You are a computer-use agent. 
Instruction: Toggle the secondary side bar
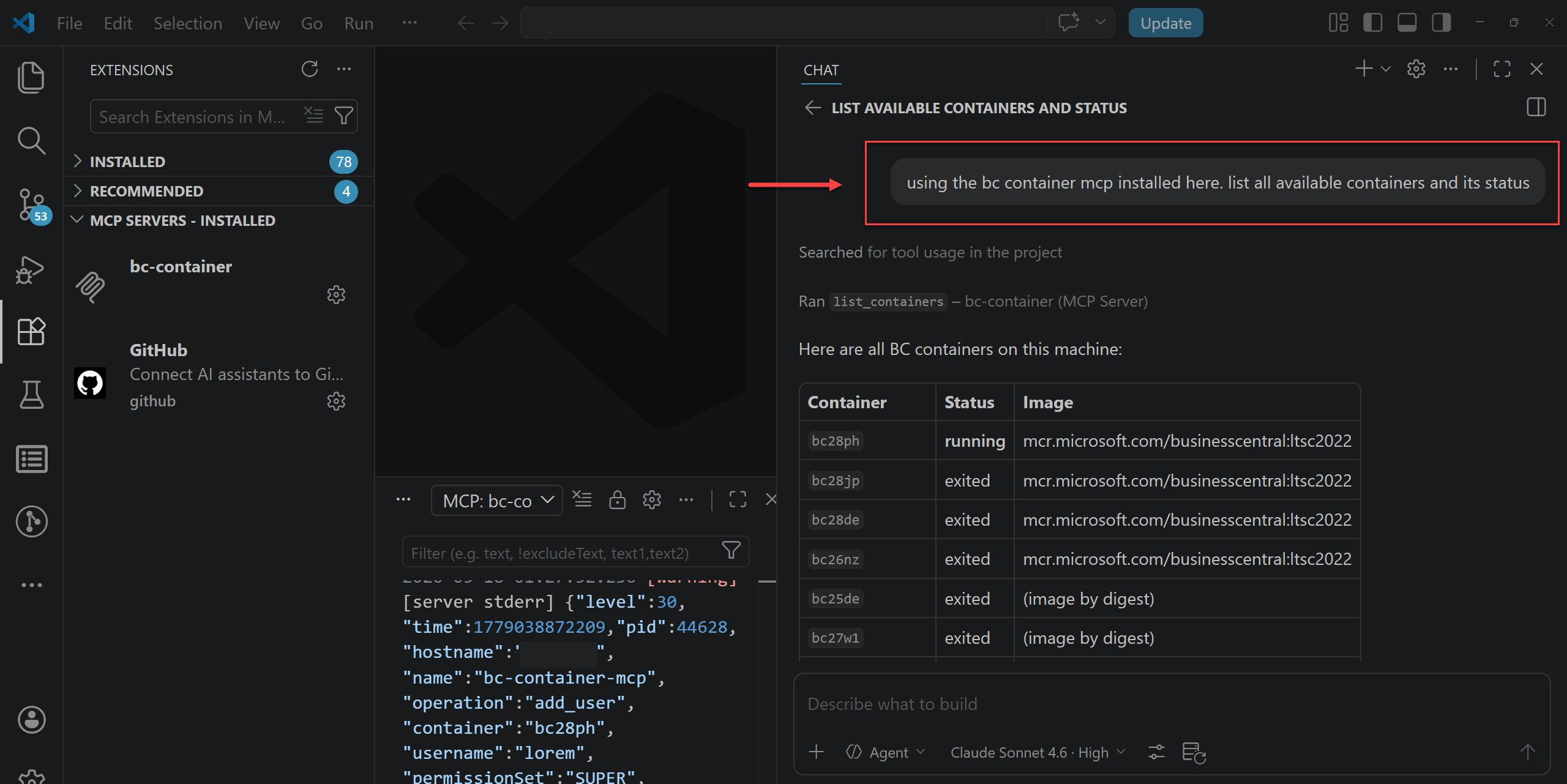(1442, 23)
